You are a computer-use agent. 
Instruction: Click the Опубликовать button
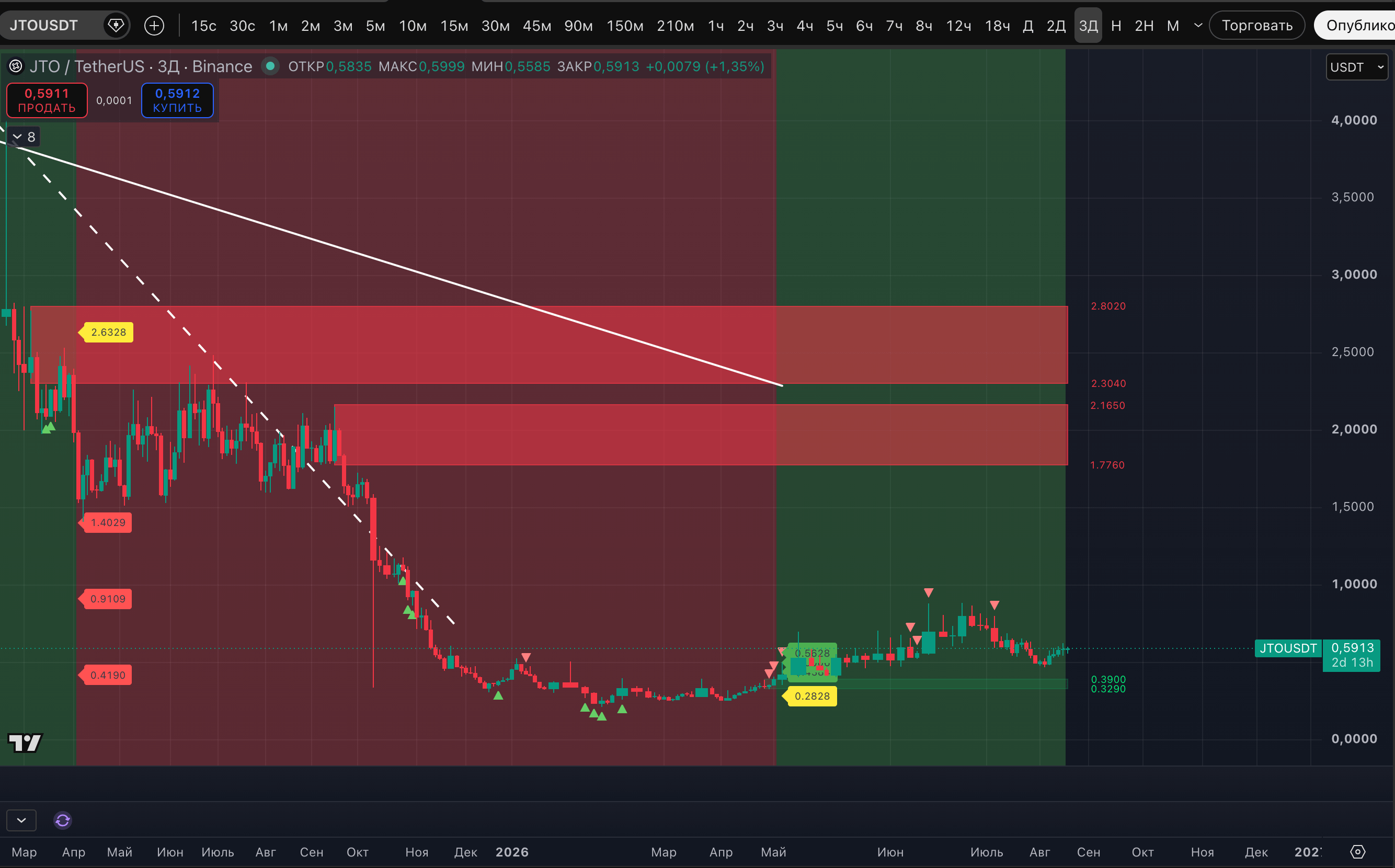click(1355, 25)
